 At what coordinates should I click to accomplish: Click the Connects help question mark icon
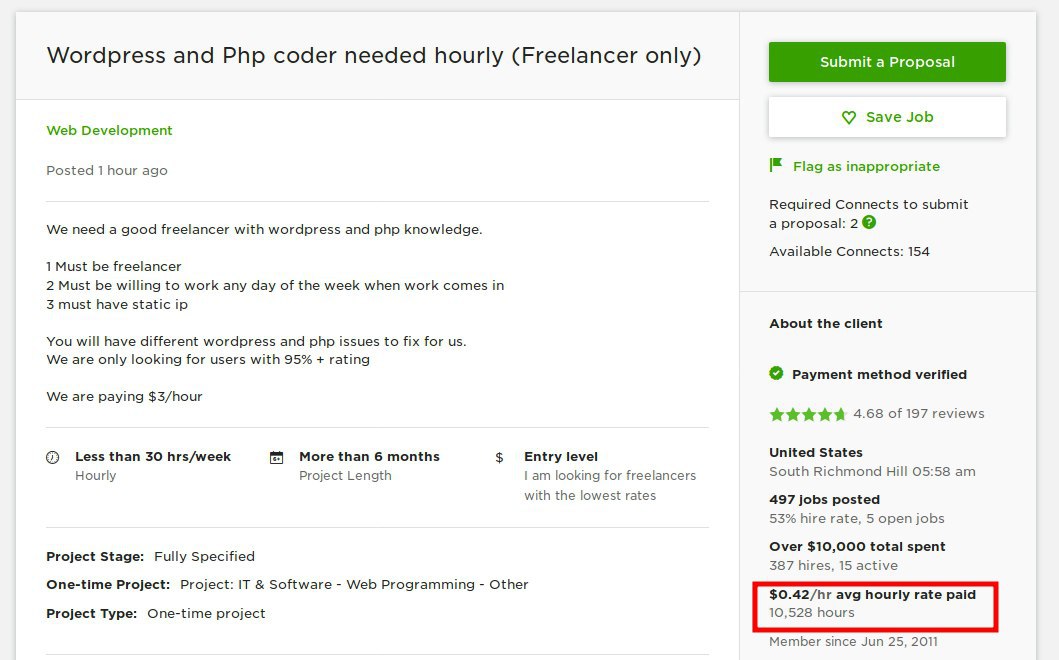[869, 223]
